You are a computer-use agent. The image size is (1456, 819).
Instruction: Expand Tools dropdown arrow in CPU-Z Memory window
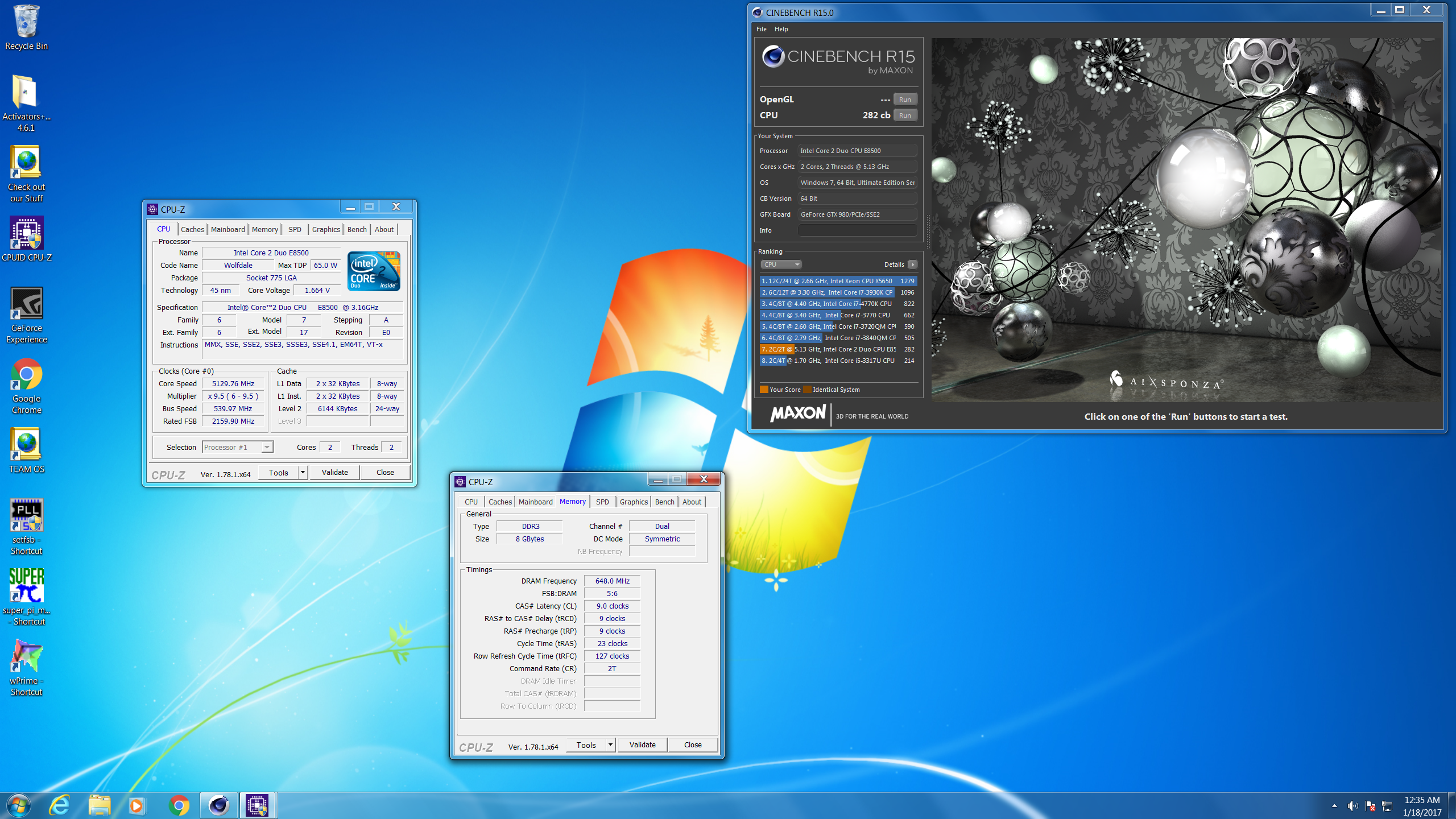(x=610, y=745)
